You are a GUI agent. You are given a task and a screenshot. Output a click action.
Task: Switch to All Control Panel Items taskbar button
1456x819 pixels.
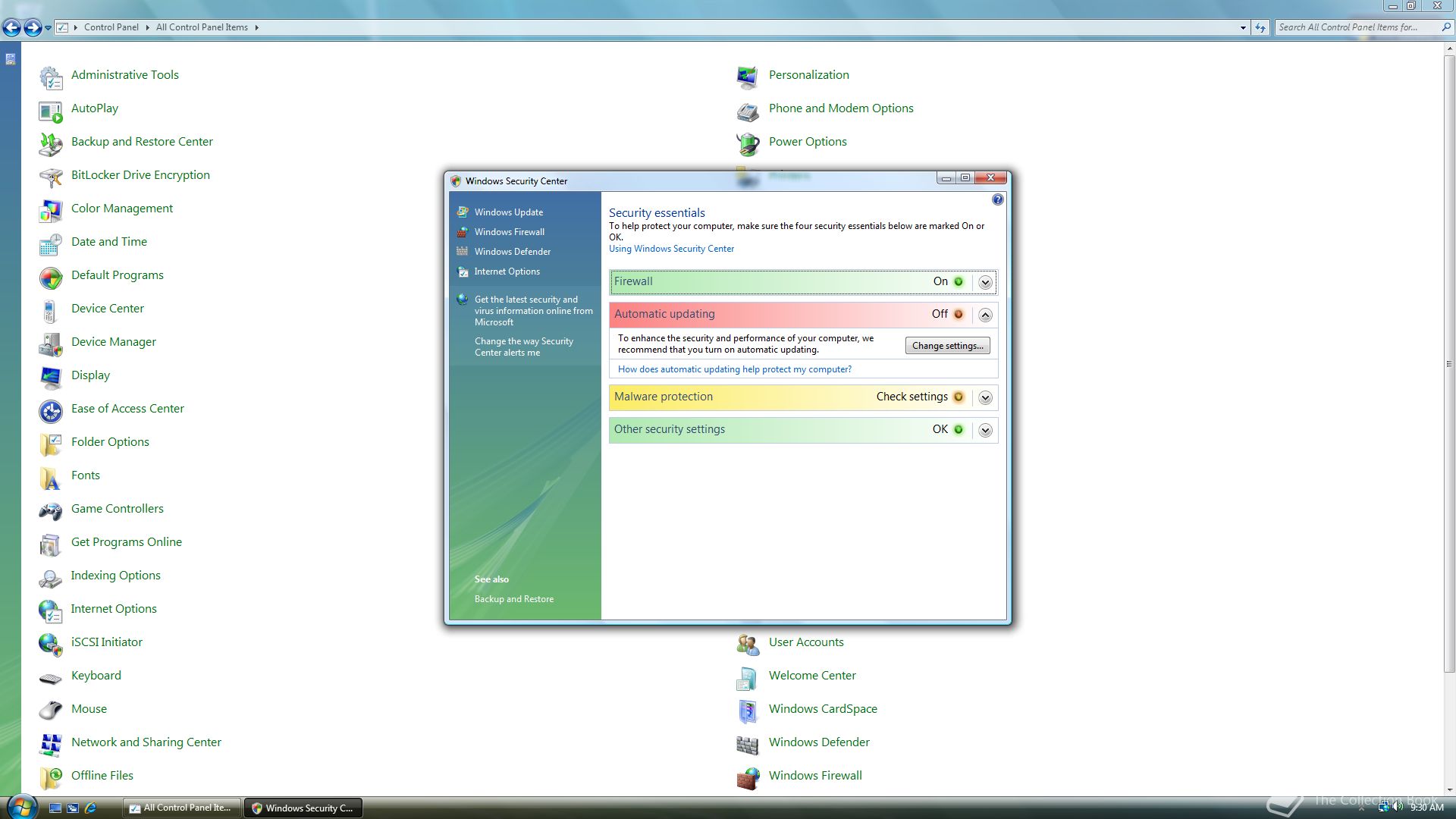pyautogui.click(x=182, y=808)
